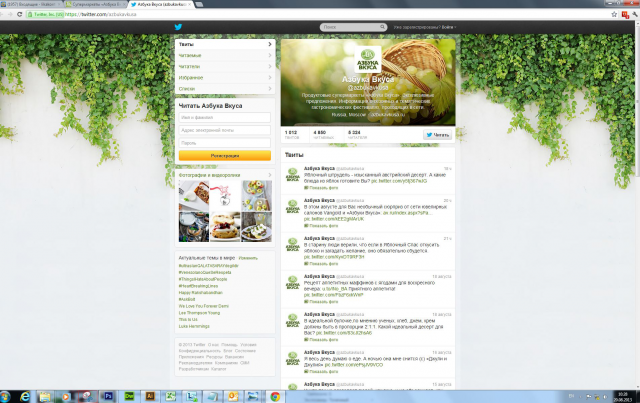Image resolution: width=640 pixels, height=403 pixels.
Task: Open the Списки lists entry
Action: tap(225, 89)
